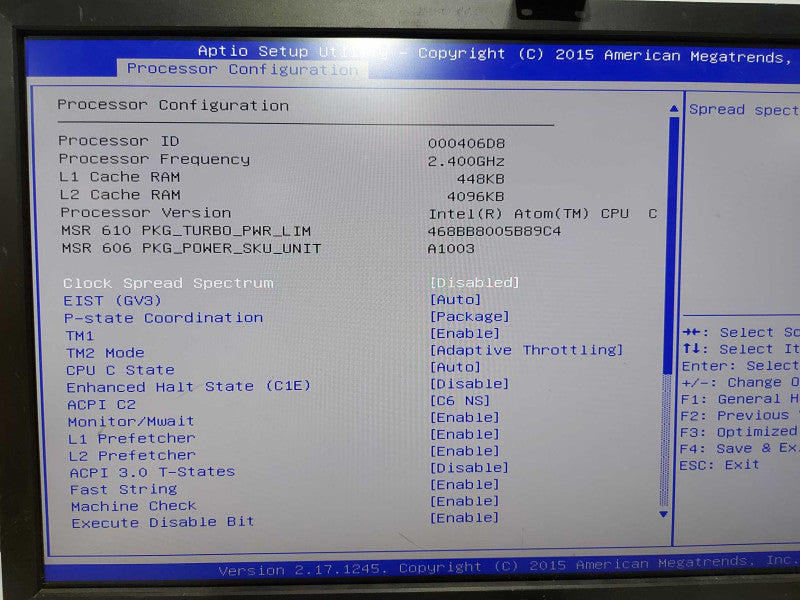Viewport: 800px width, 600px height.
Task: Select the Fast String setting
Action: (123, 489)
